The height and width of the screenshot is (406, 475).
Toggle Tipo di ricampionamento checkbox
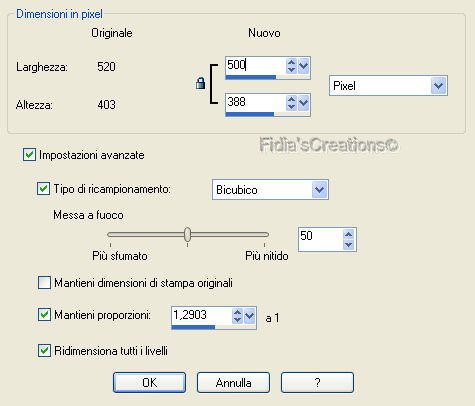43,189
